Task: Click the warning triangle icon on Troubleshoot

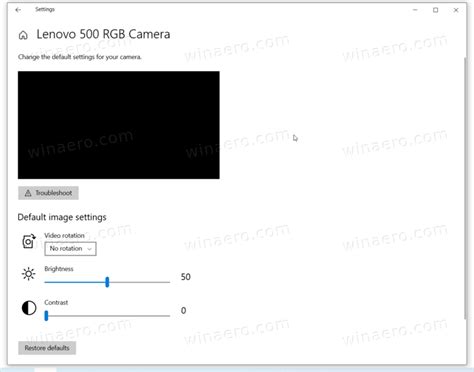Action: (x=28, y=193)
